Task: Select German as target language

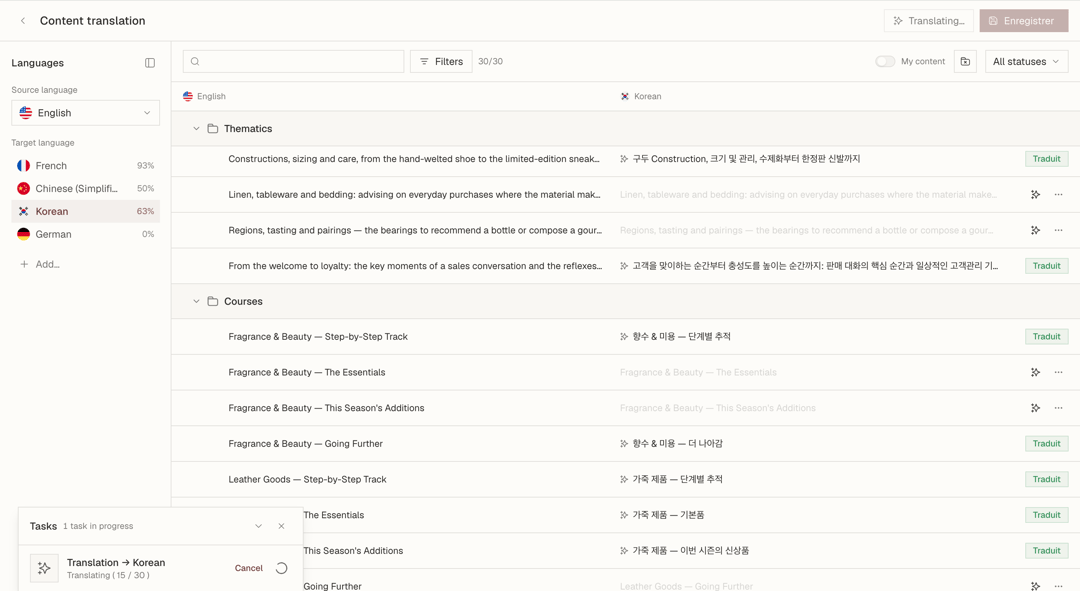Action: [85, 234]
